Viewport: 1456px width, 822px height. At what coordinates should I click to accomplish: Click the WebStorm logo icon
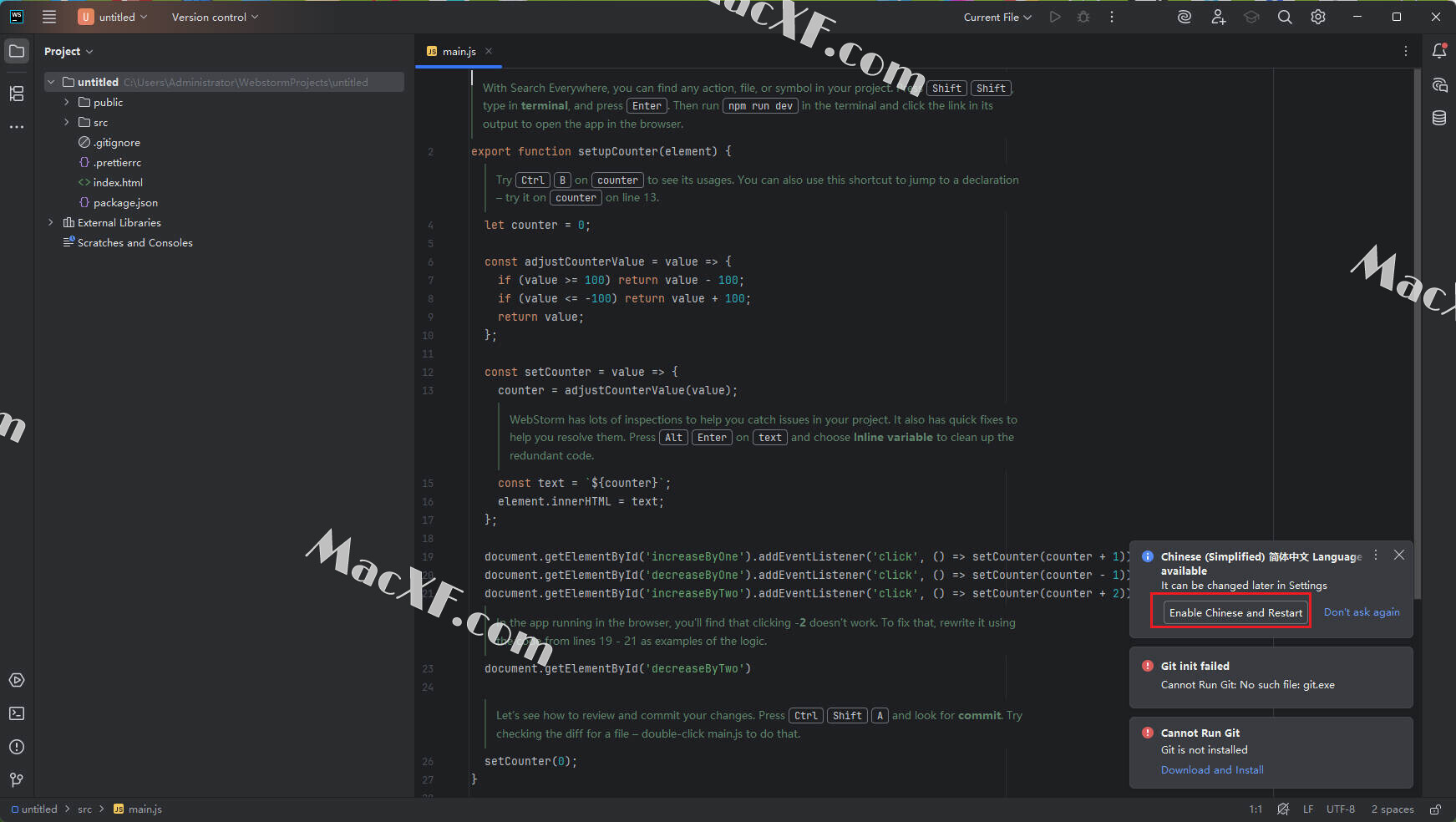tap(17, 17)
